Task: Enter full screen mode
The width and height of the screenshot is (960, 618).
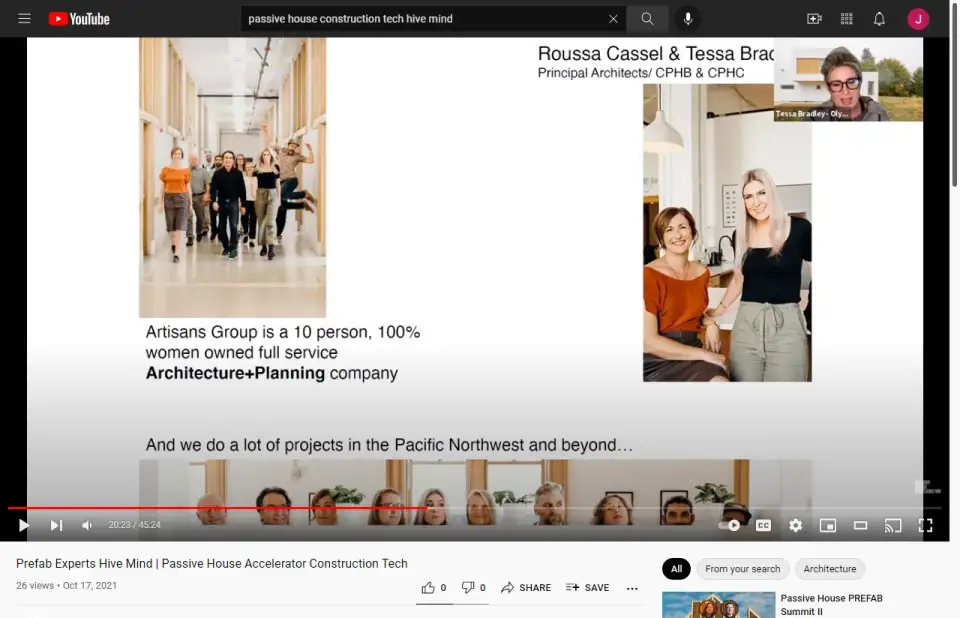Action: point(926,525)
